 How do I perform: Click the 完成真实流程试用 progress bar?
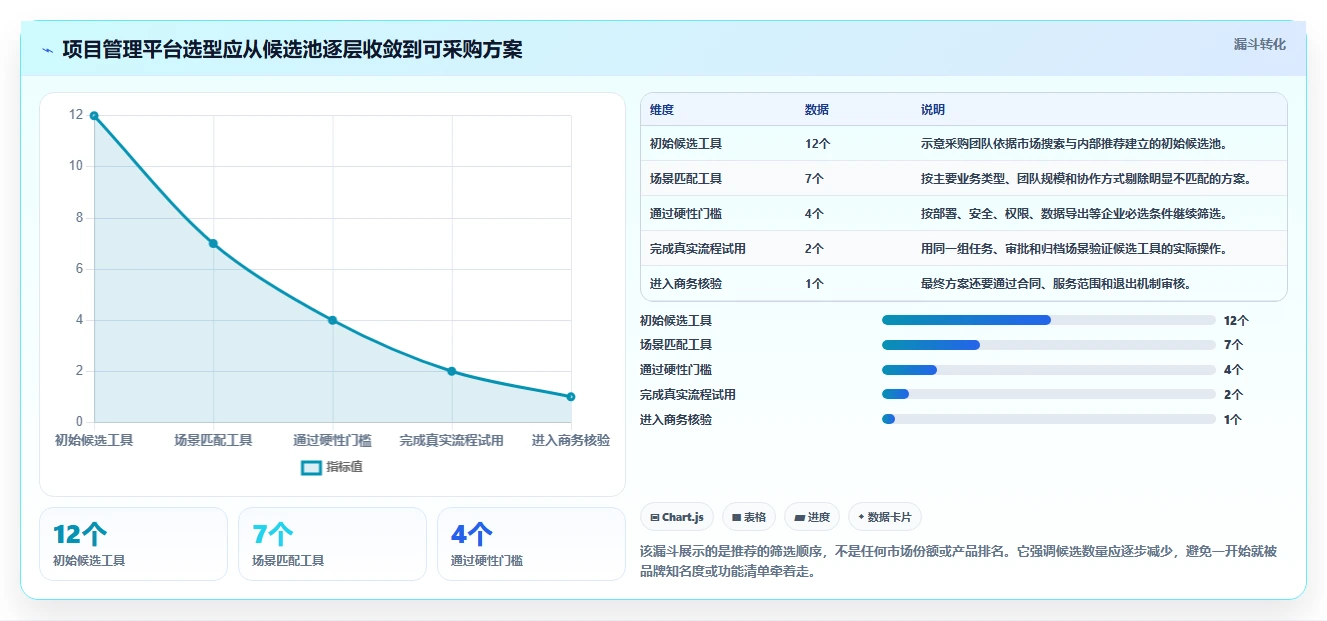coord(1049,395)
